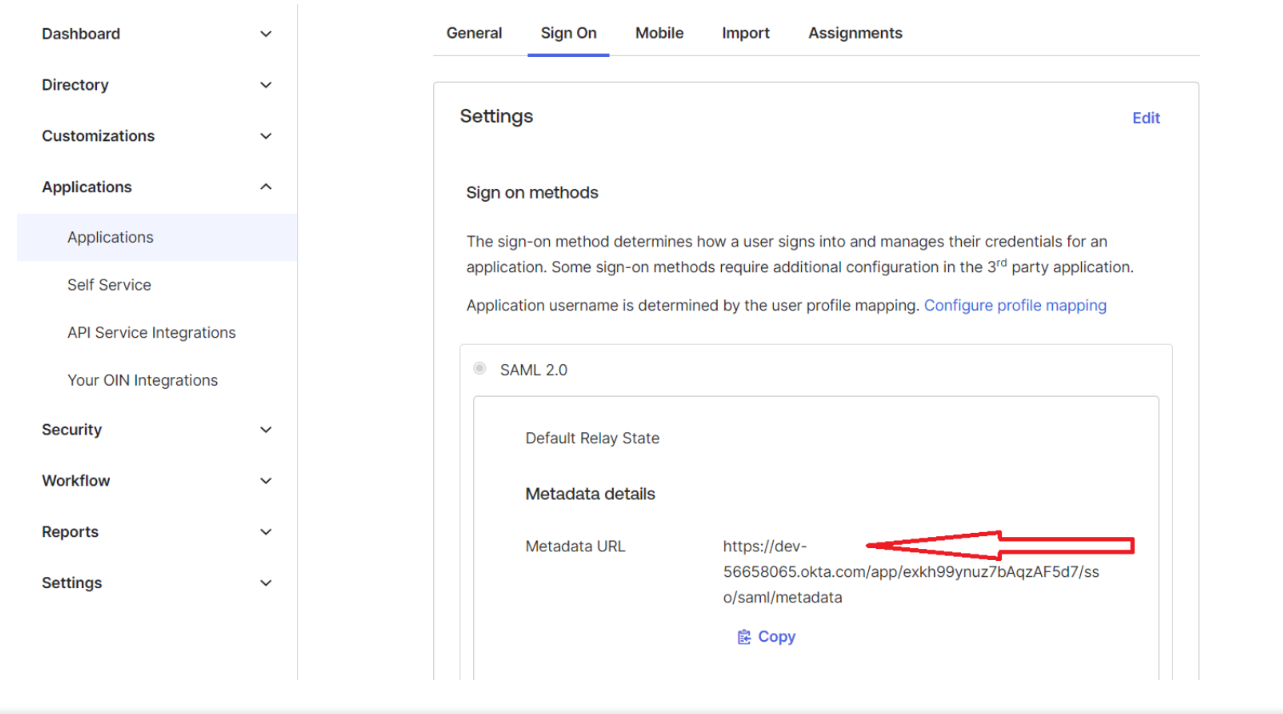Click Edit in Settings panel
The image size is (1283, 714).
tap(1145, 118)
